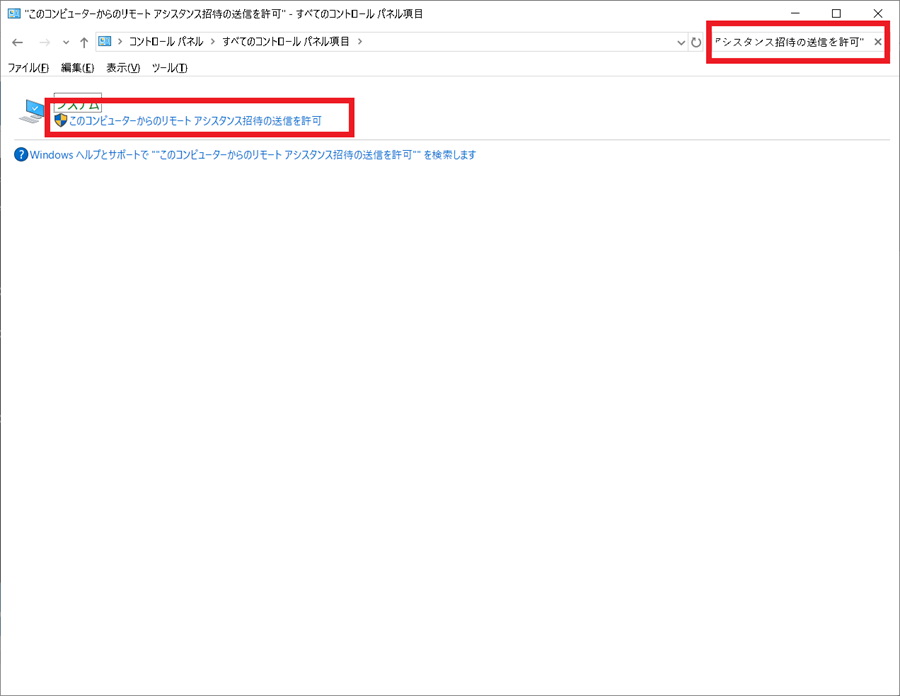Viewport: 900px width, 696px height.
Task: Open the address bar history dropdown
Action: [681, 42]
